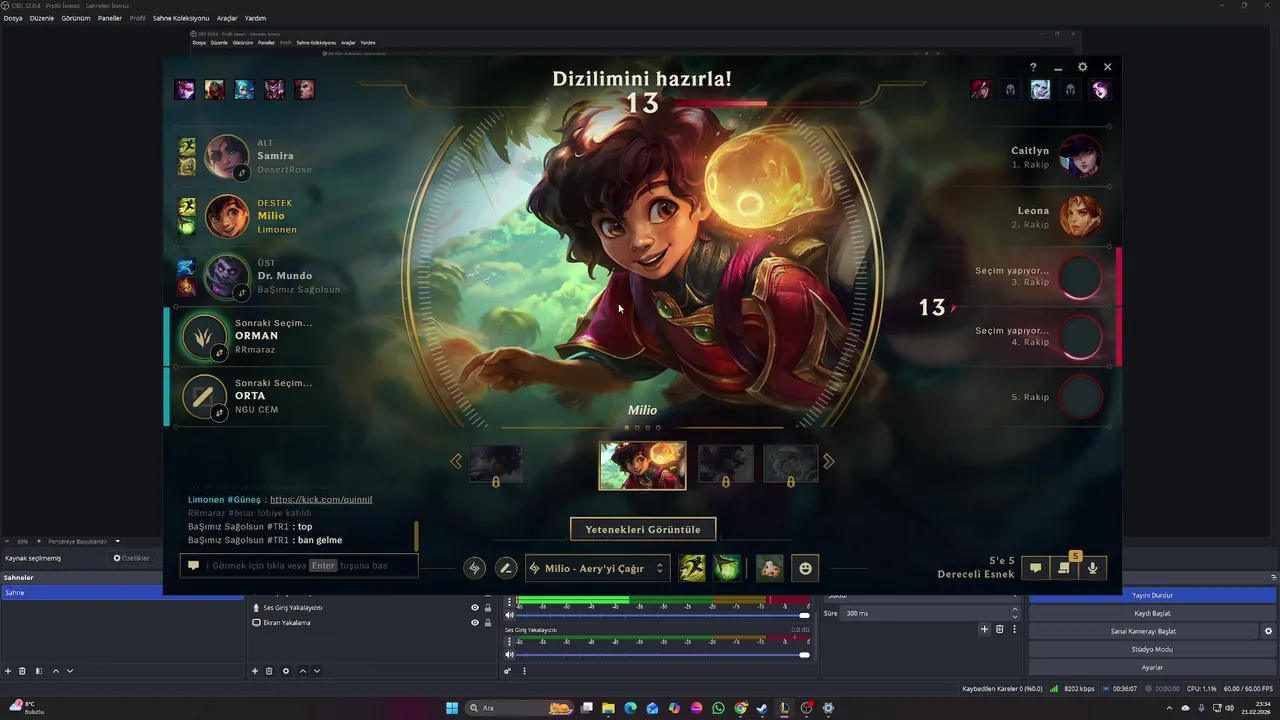Click Sanal Kamerayı Başlat button

click(x=1143, y=631)
